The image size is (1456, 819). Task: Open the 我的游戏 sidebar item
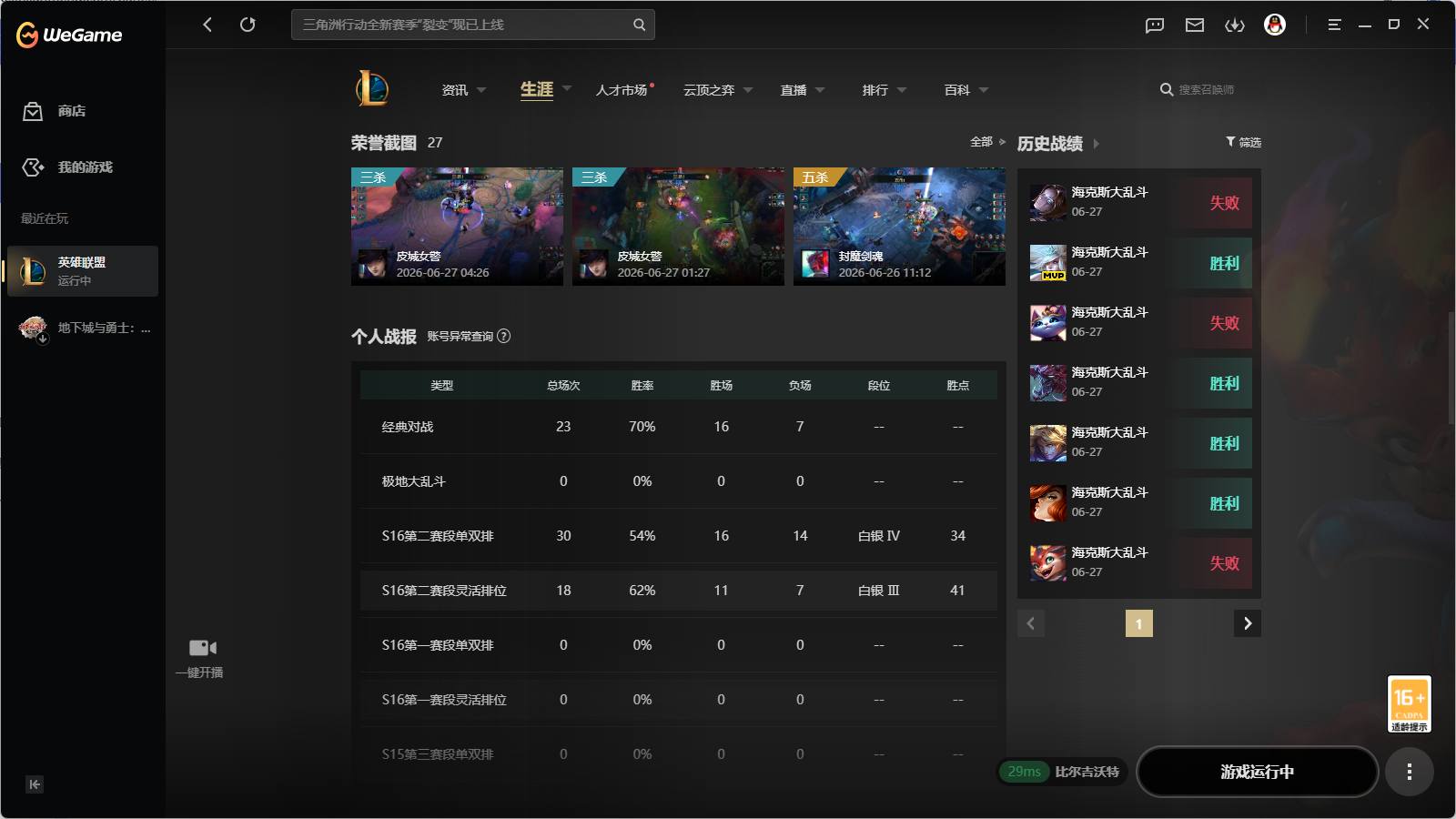(x=86, y=167)
